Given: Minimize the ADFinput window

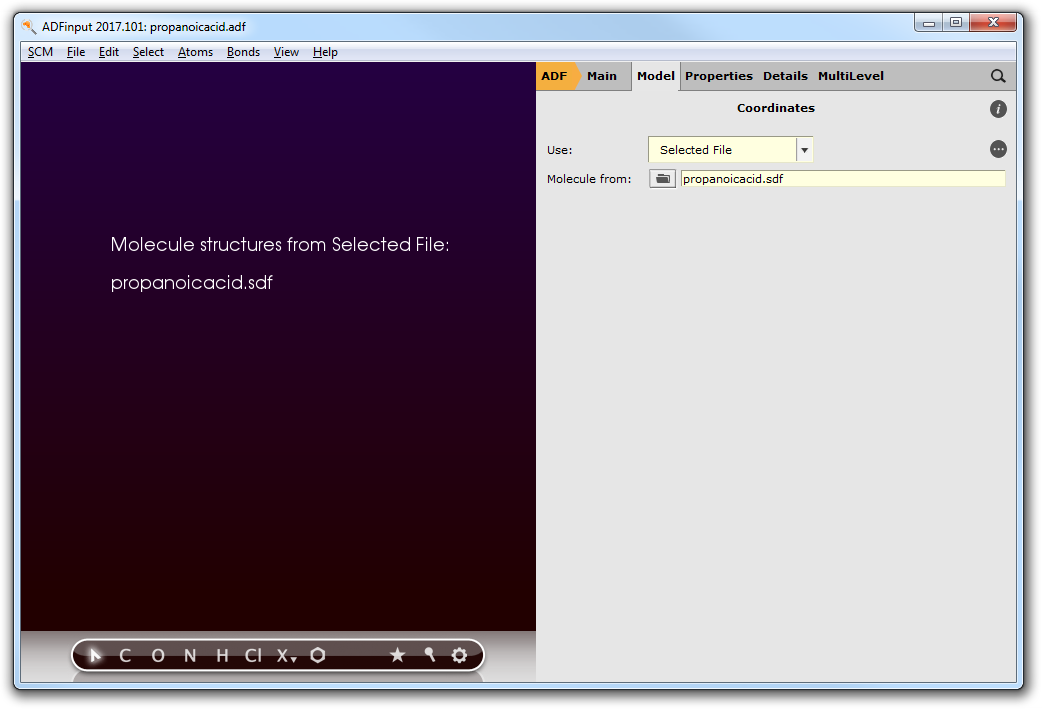Looking at the screenshot, I should pos(928,23).
